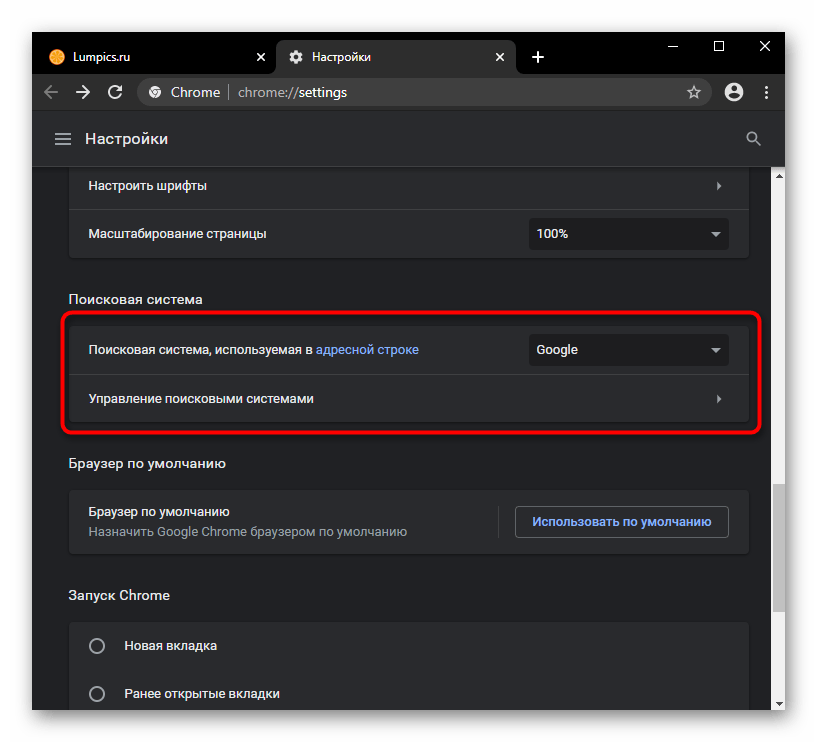
Task: Follow the "адресной строке" link
Action: tap(368, 350)
